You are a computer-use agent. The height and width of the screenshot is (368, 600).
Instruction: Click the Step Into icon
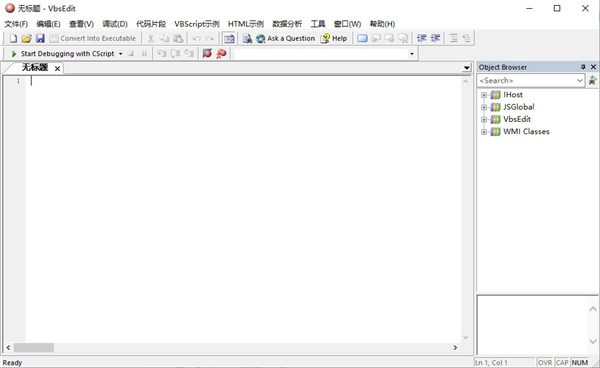(x=162, y=54)
